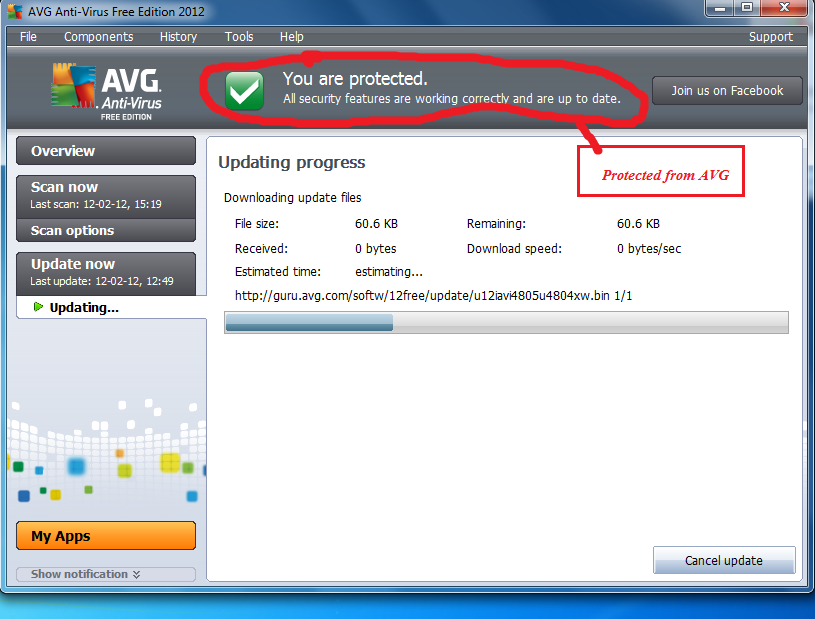Click Join us on Facebook button
This screenshot has width=815, height=619.
click(x=727, y=91)
